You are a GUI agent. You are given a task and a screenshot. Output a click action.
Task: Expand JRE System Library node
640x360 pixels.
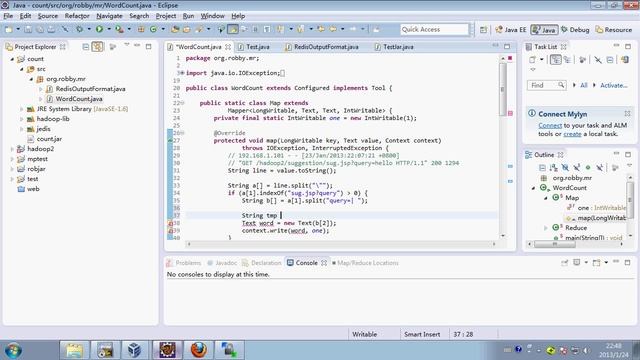pyautogui.click(x=22, y=109)
